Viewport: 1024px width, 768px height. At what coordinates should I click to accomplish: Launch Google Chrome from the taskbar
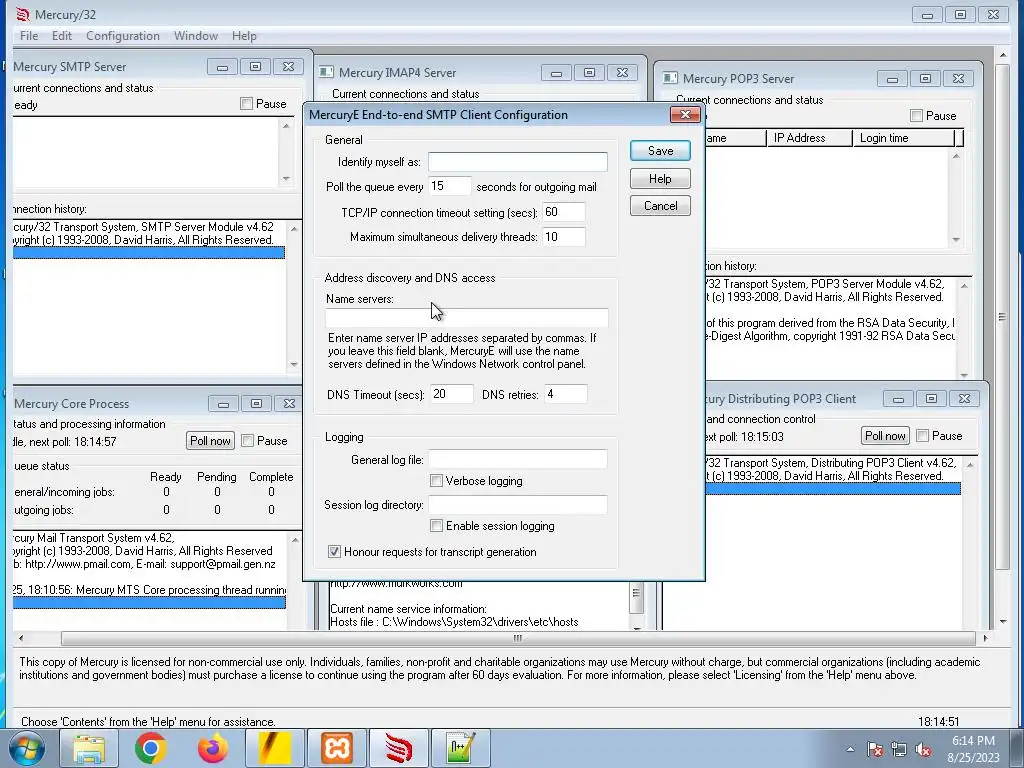(x=150, y=748)
